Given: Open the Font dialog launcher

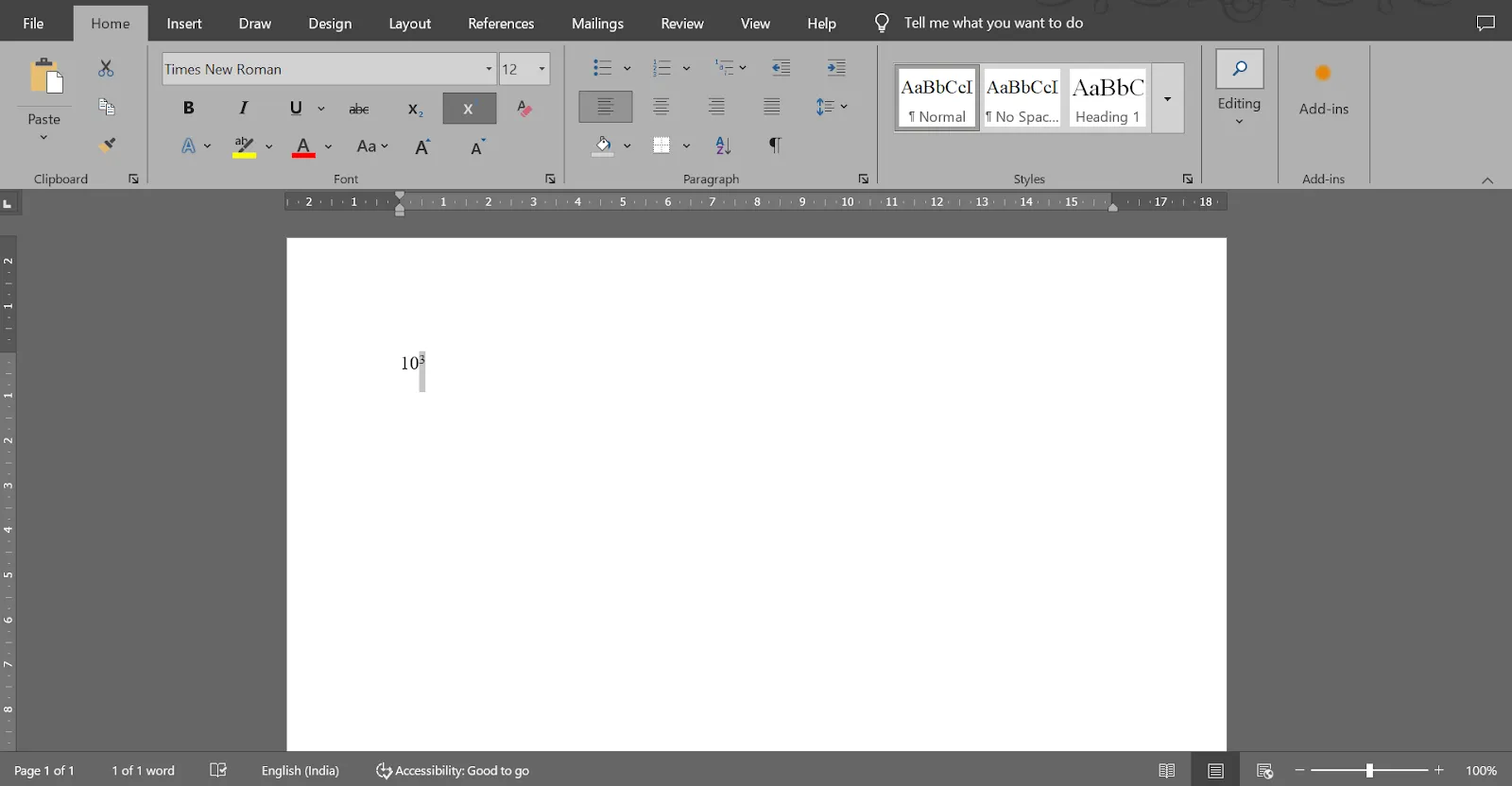Looking at the screenshot, I should click(x=550, y=179).
